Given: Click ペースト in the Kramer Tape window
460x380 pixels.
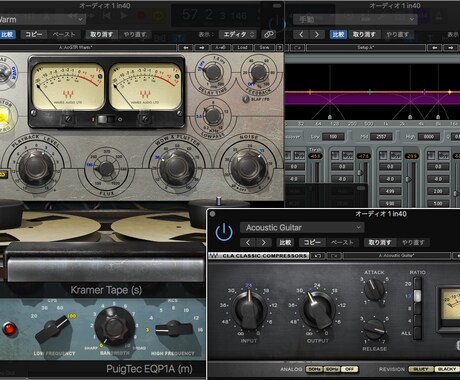Looking at the screenshot, I should click(x=64, y=34).
